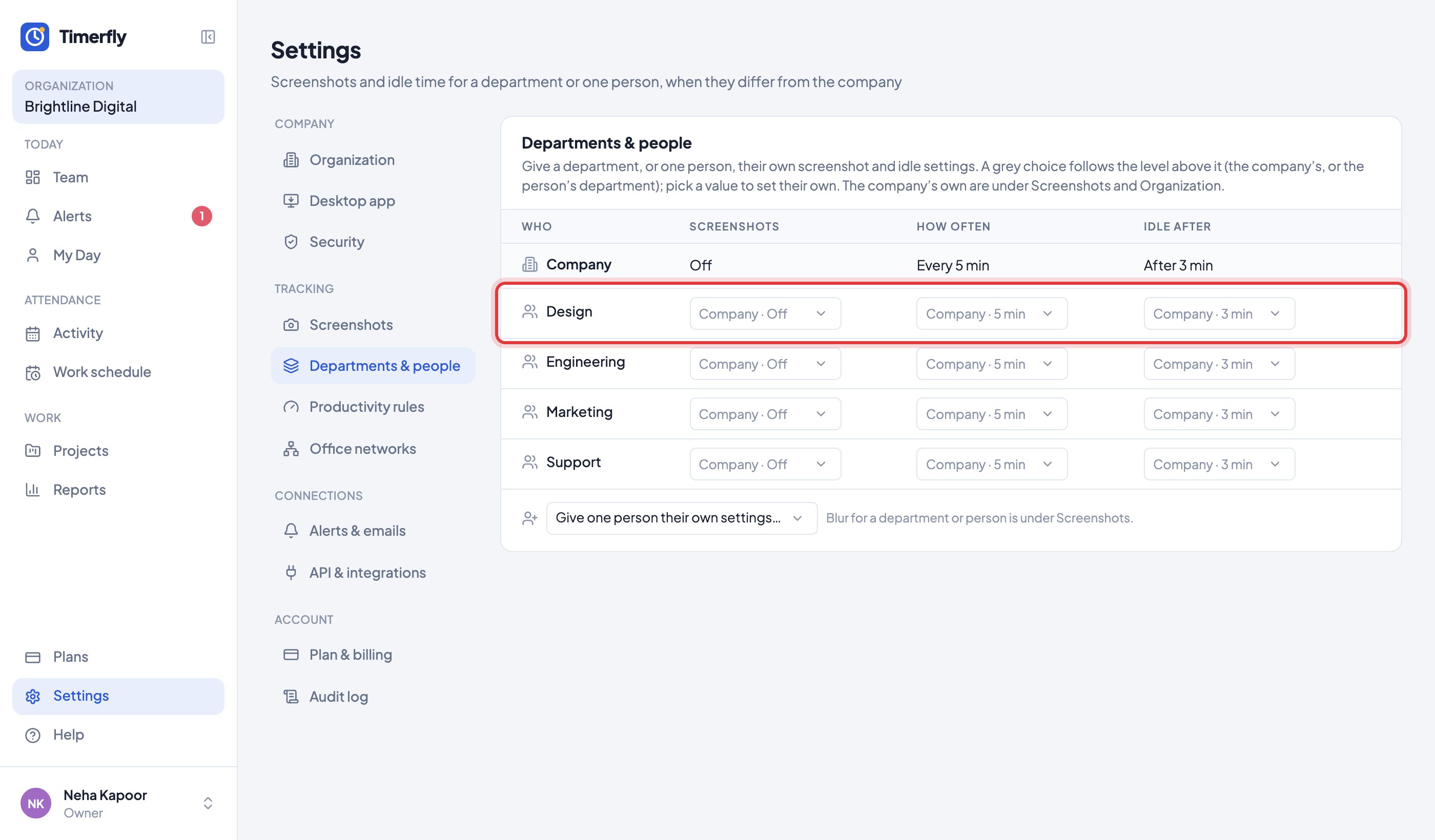1435x840 pixels.
Task: Open the Plans page
Action: 118,657
